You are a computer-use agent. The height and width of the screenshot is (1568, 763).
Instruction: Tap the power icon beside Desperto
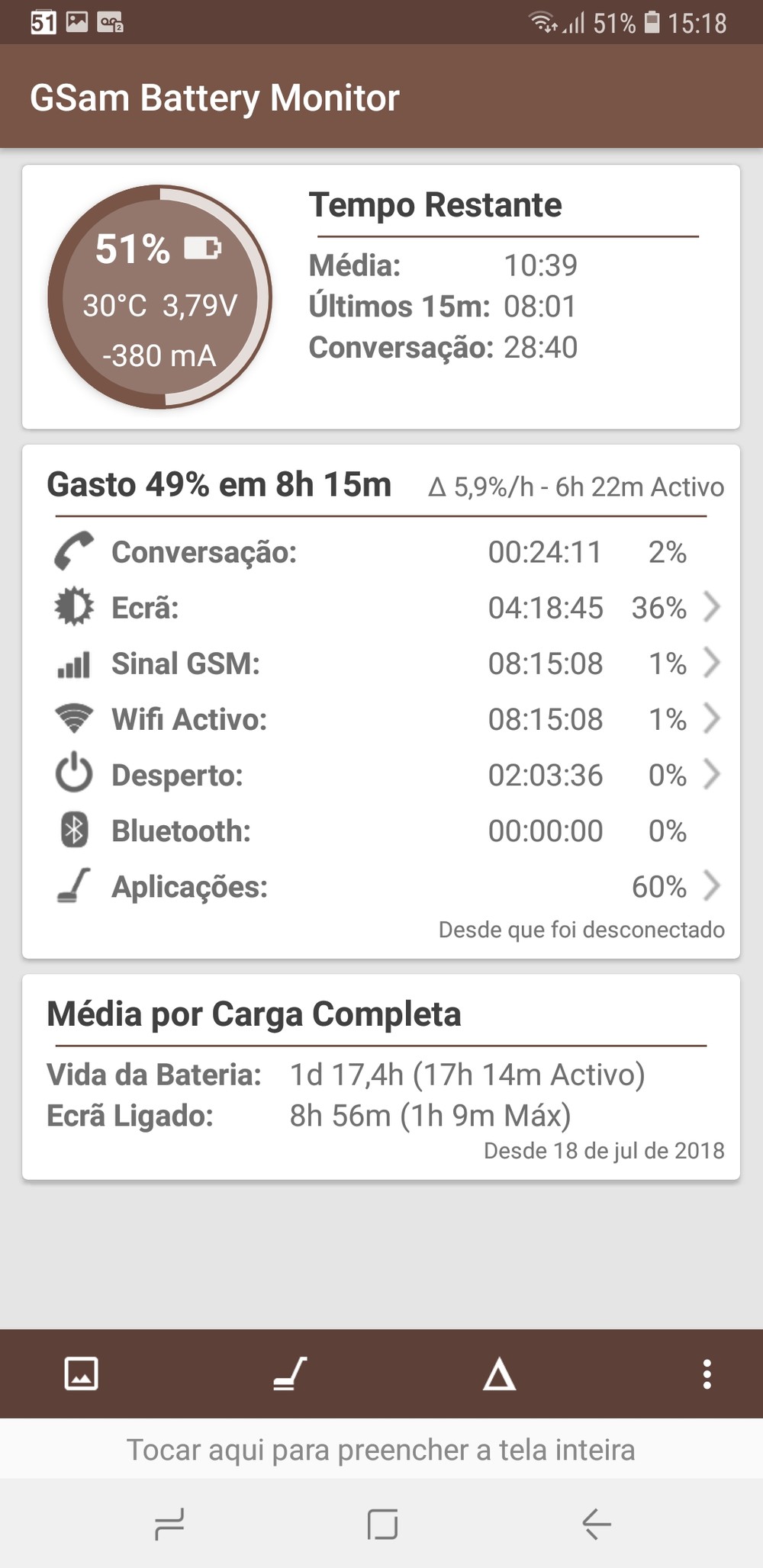click(74, 775)
